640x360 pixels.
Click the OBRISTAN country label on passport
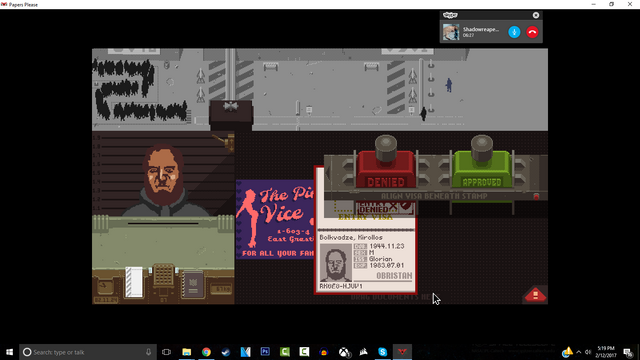click(x=394, y=276)
